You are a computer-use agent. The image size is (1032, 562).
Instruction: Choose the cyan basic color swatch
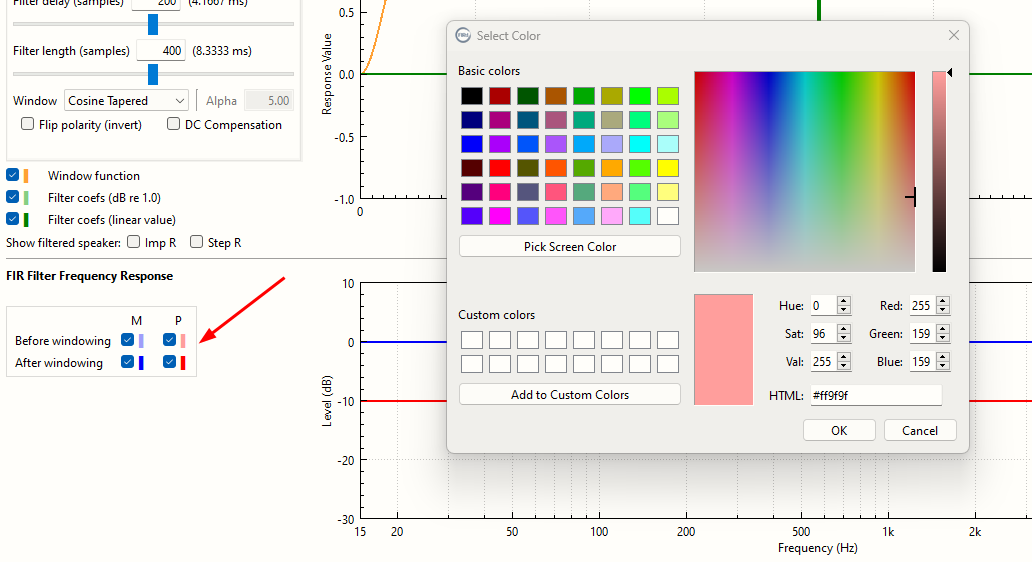639,144
